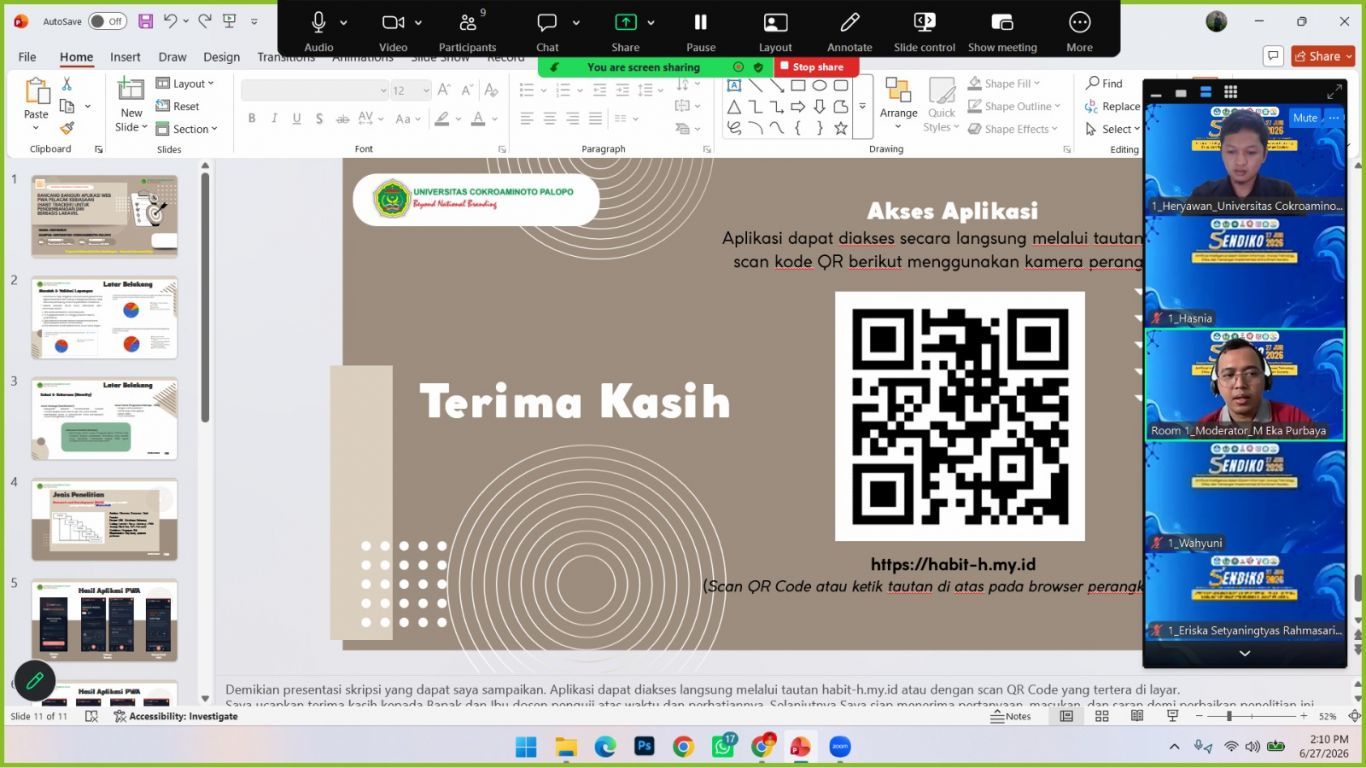The height and width of the screenshot is (768, 1366).
Task: Select slide 5 thumbnail Hasil Aplikasi PWA
Action: pos(104,620)
